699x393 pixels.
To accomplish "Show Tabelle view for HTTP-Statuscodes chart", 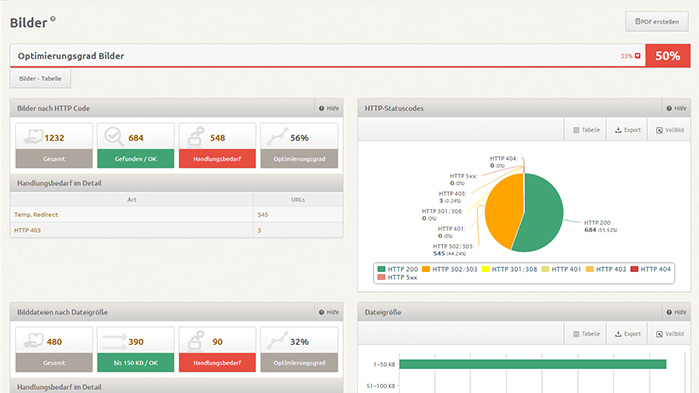I will 586,130.
